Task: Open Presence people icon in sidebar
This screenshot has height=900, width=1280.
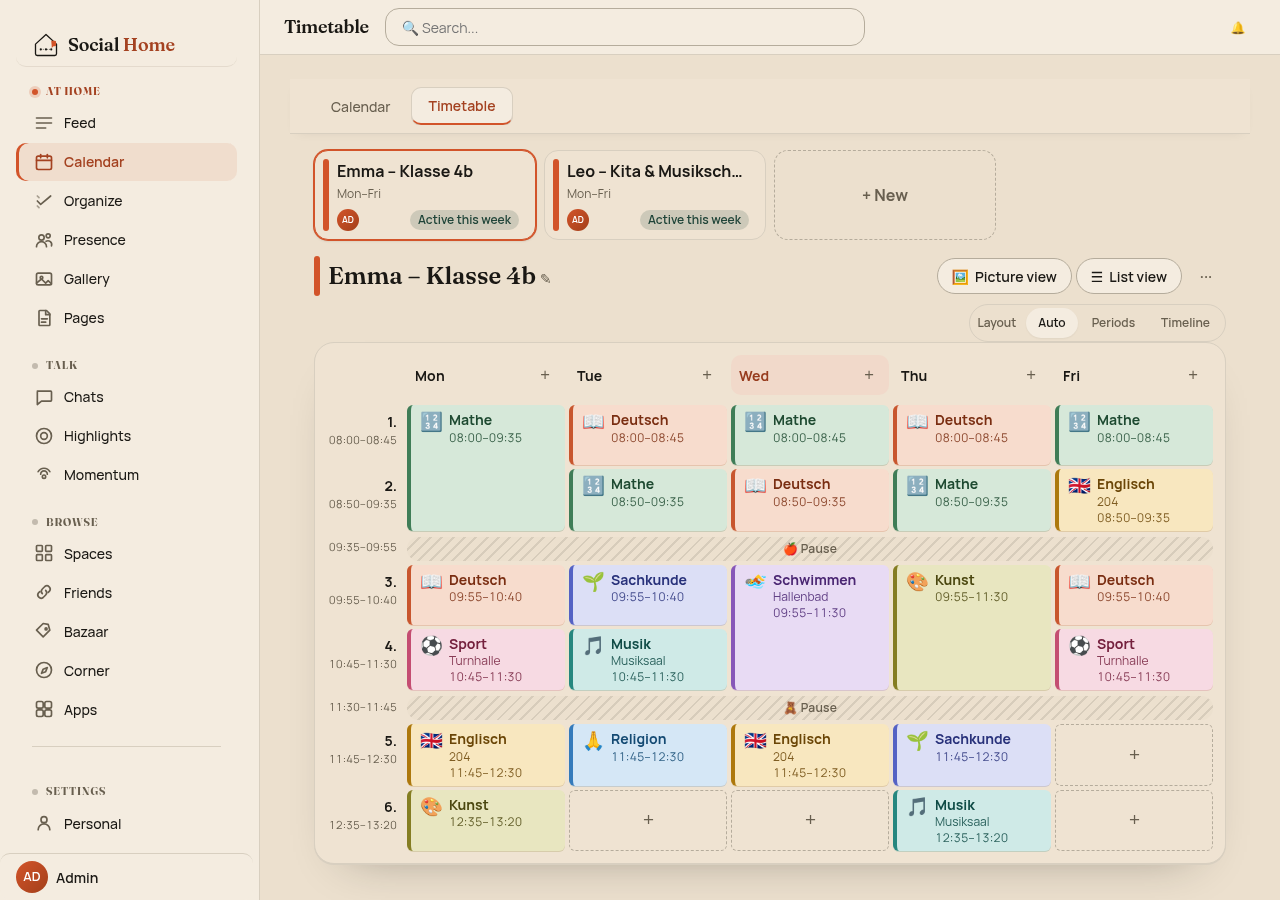Action: (x=44, y=240)
